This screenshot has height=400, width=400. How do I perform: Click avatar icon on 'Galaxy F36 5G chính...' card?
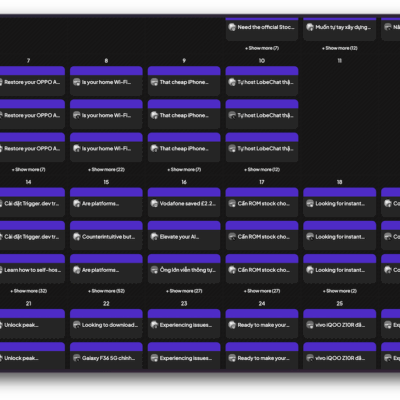point(77,358)
